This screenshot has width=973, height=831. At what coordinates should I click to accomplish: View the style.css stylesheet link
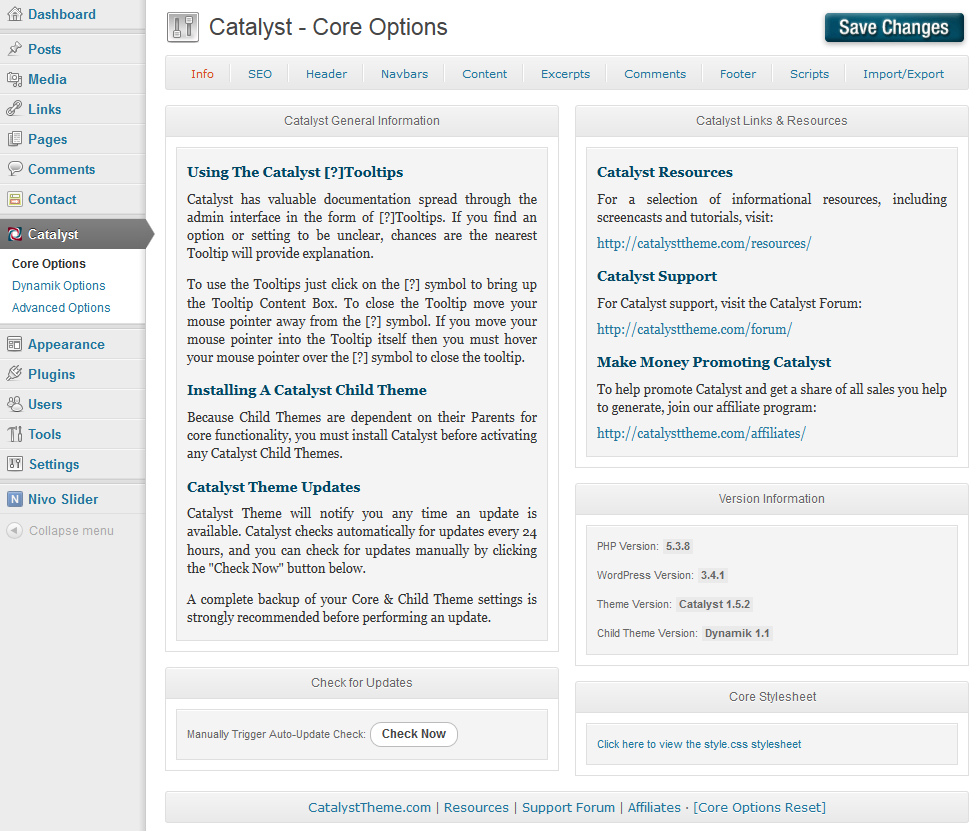[x=699, y=744]
